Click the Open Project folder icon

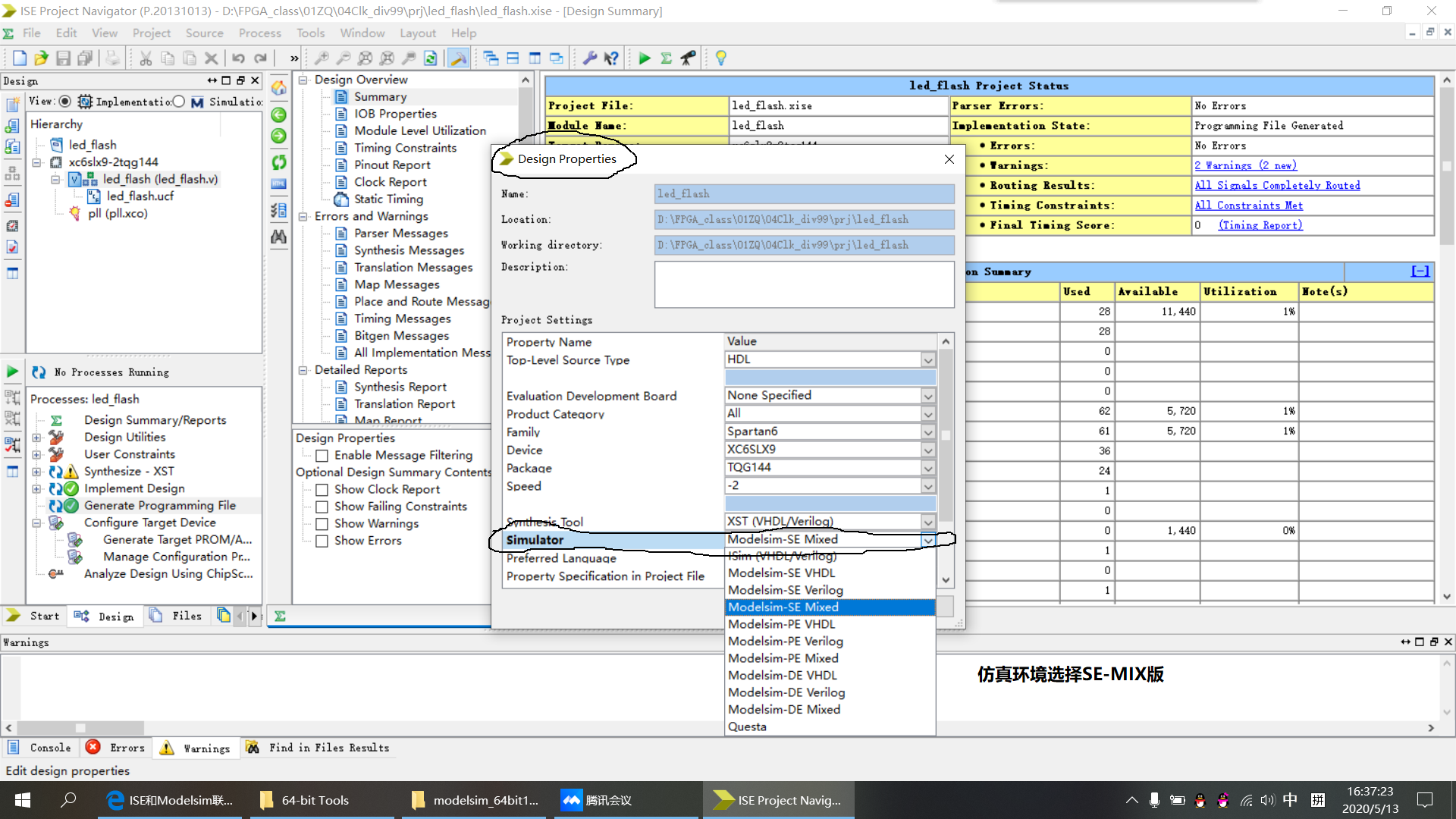tap(41, 58)
